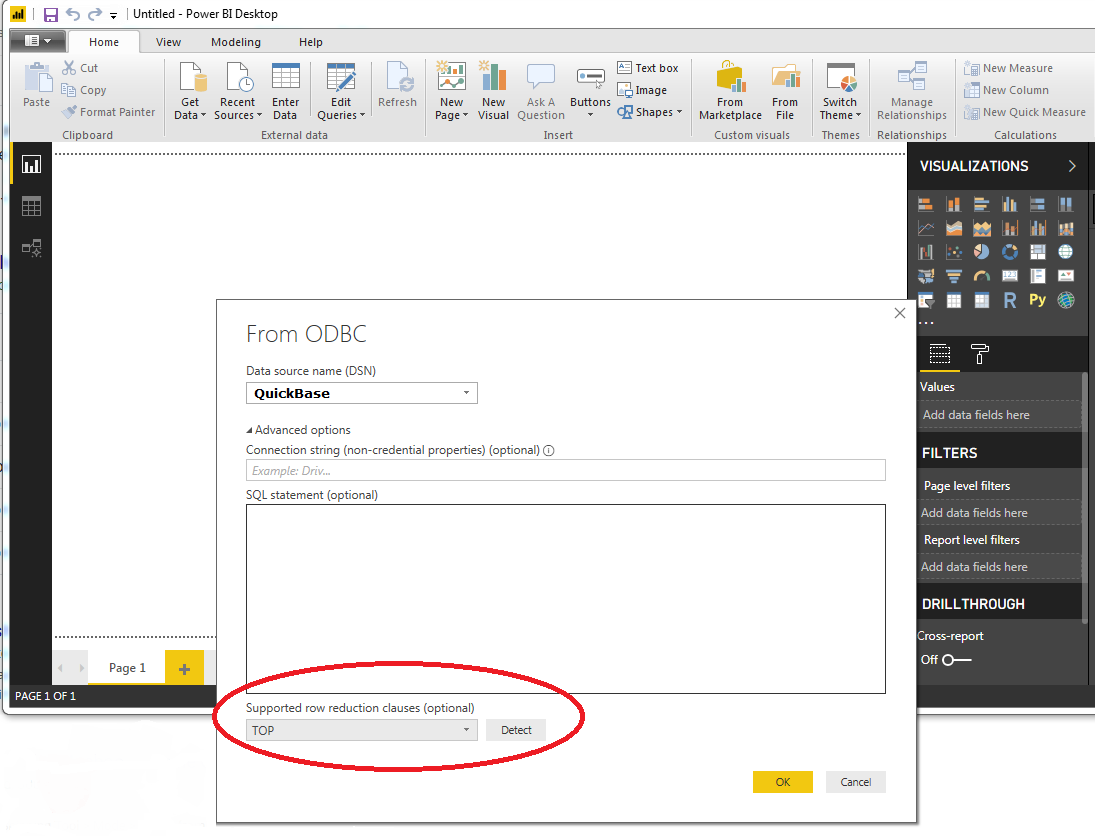Redo the last action
This screenshot has width=1095, height=836.
95,14
